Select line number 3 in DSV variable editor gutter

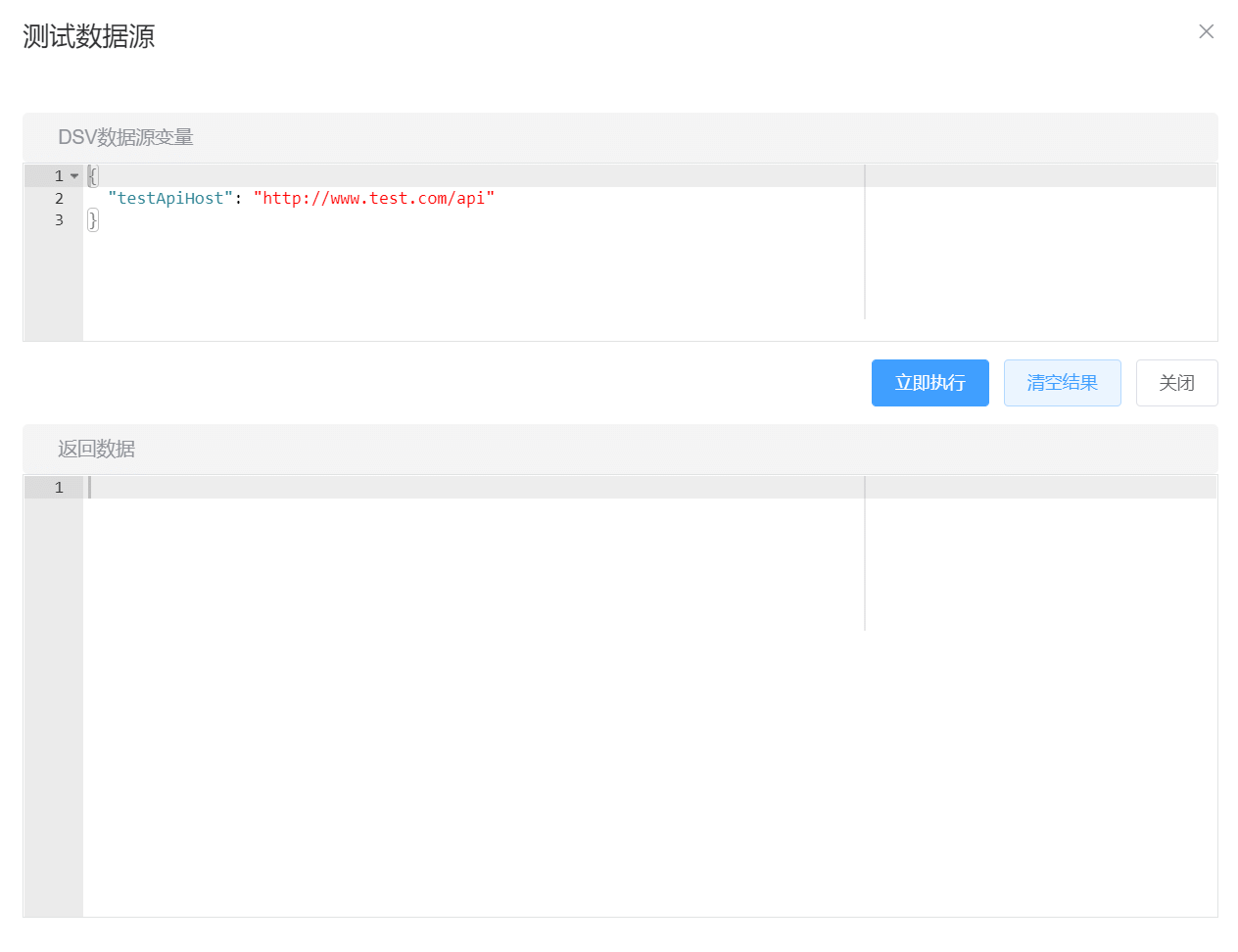[59, 220]
